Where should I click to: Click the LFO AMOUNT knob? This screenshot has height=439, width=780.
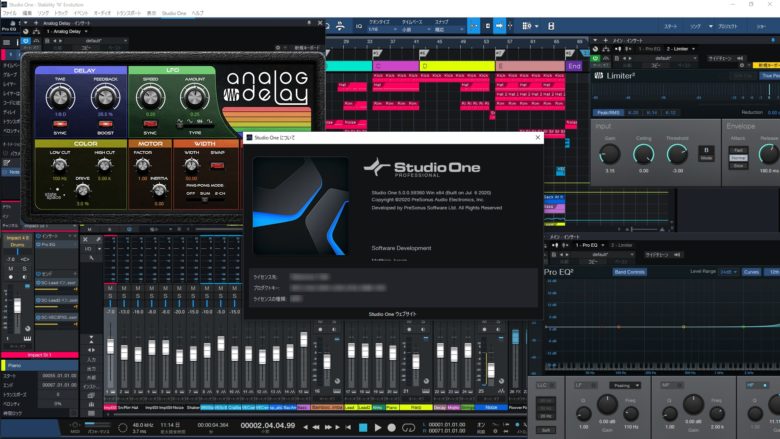tap(195, 96)
